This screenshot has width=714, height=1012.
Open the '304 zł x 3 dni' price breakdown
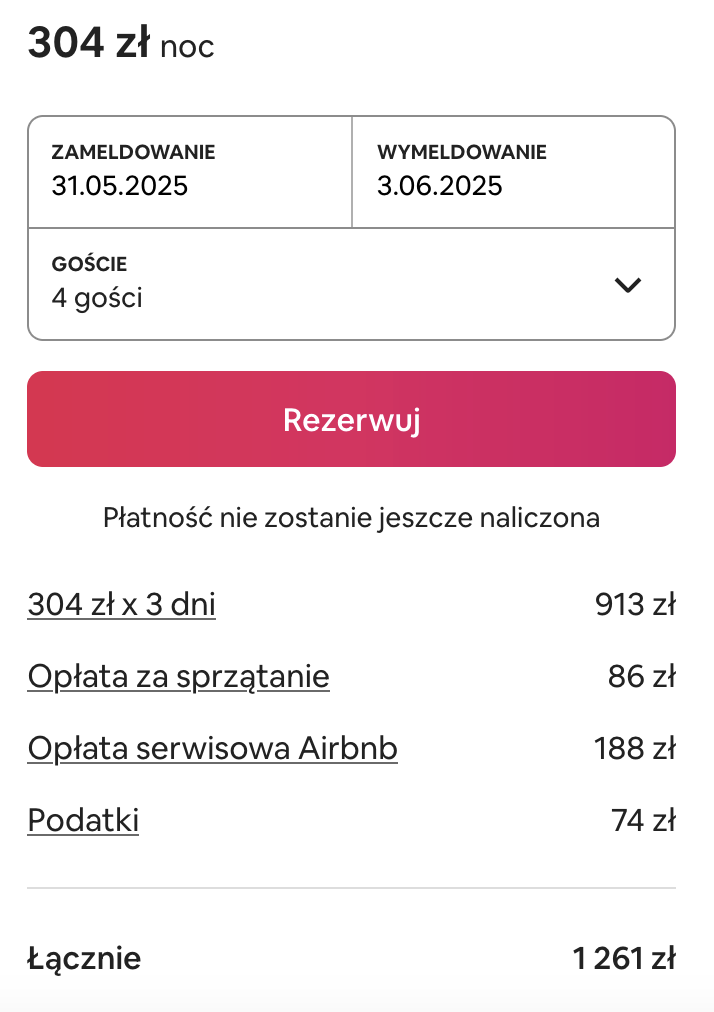click(121, 605)
